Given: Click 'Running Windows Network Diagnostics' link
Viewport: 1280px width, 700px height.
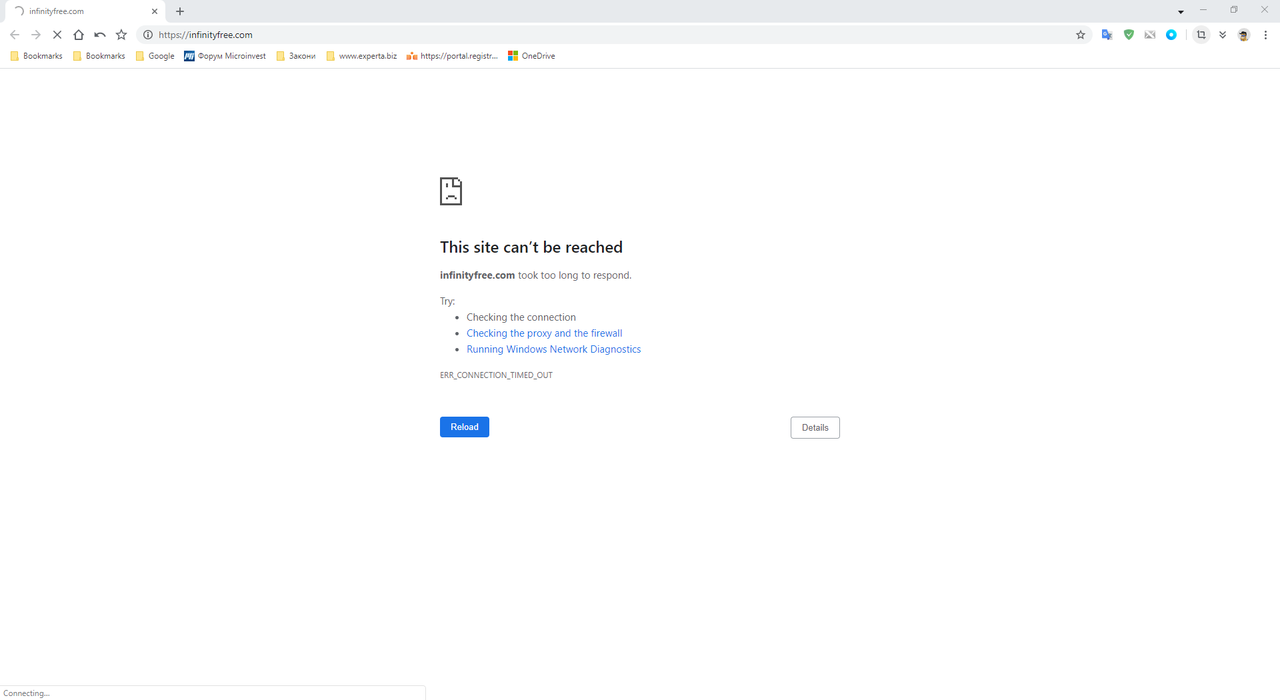Looking at the screenshot, I should tap(554, 349).
